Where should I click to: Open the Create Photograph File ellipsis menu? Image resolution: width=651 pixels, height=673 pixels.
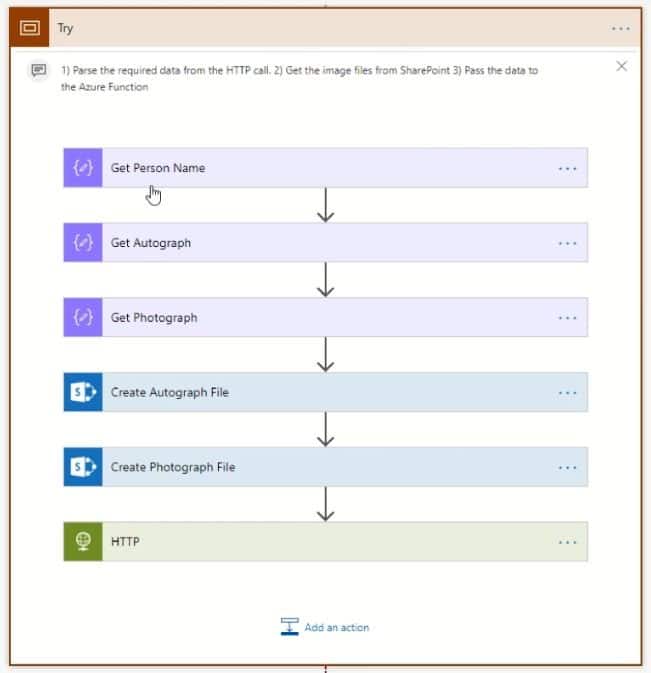point(567,467)
